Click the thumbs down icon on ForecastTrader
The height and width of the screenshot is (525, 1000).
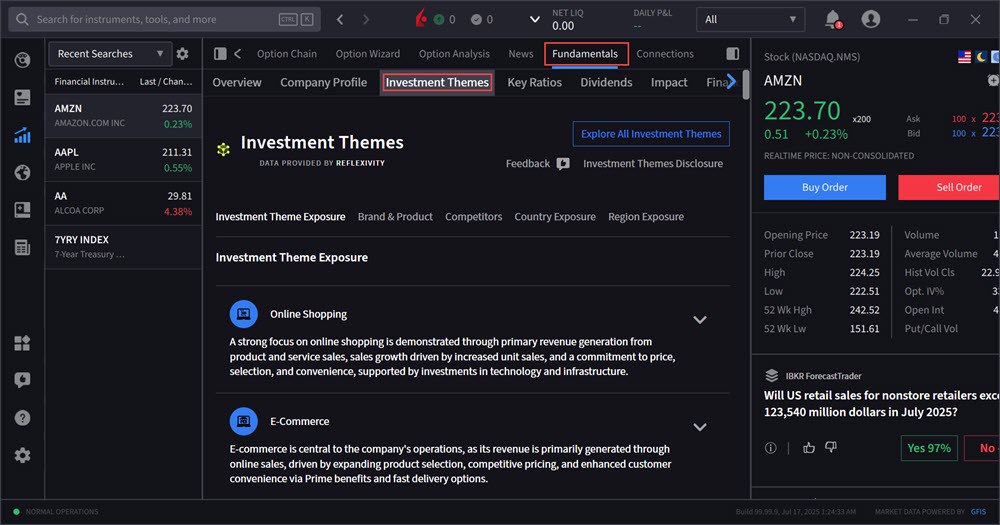831,448
